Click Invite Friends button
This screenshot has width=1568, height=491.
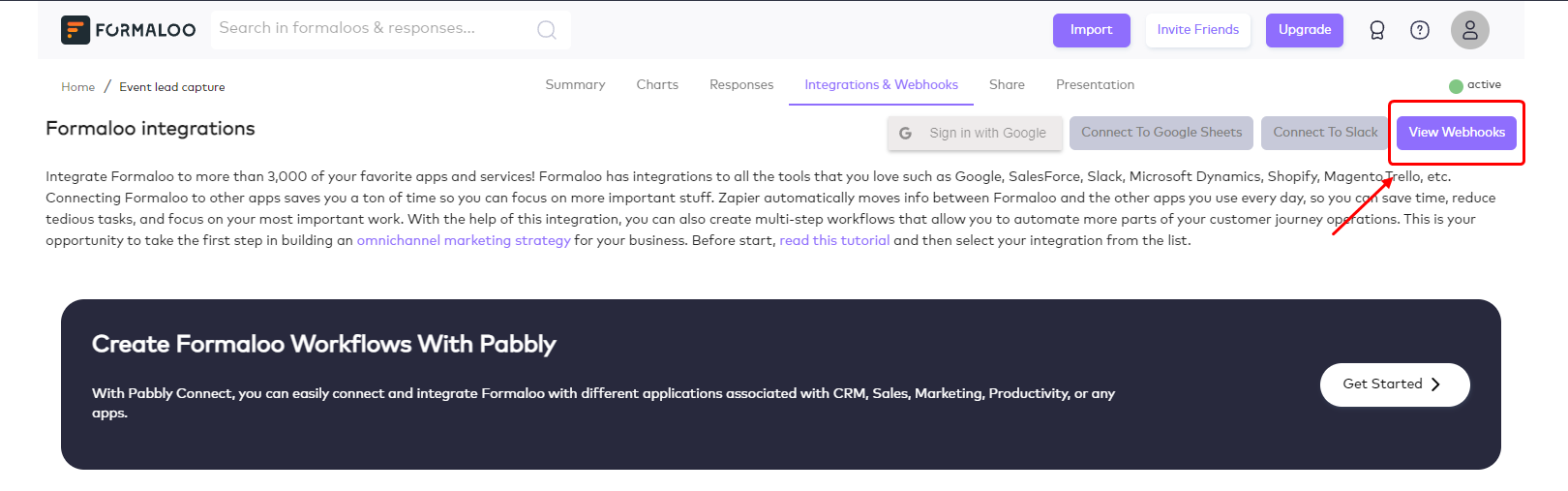click(1197, 30)
